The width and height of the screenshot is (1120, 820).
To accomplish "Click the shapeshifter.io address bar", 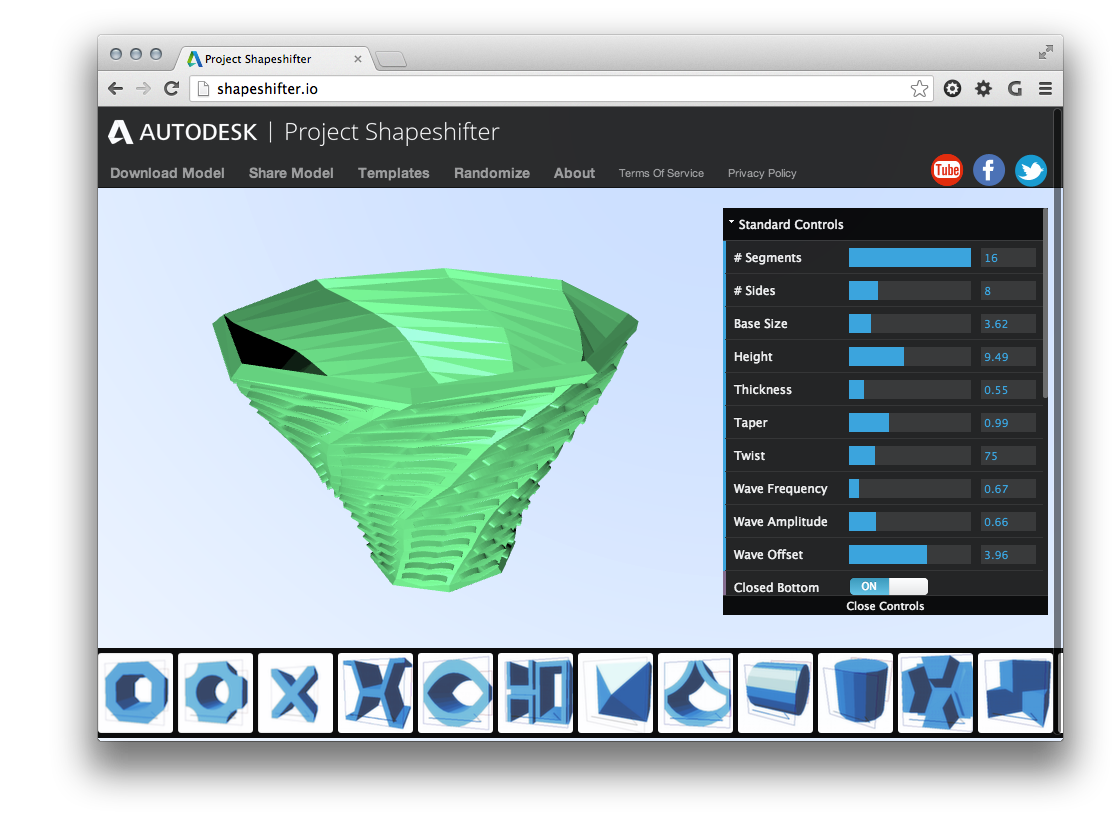I will [x=550, y=89].
